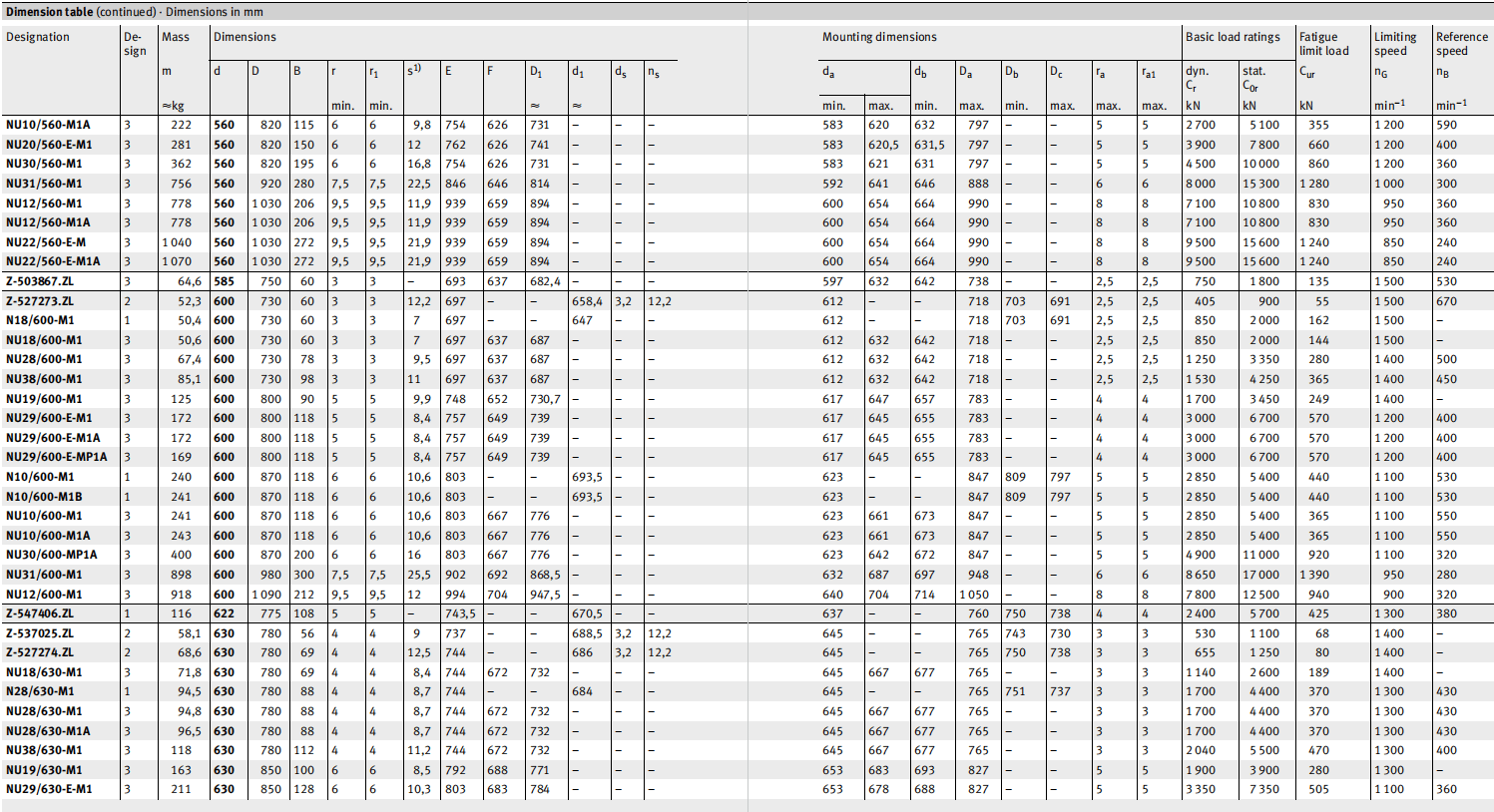Viewport: 1494px width, 812px height.
Task: Click designation N28/630-M1
Action: coord(40,691)
